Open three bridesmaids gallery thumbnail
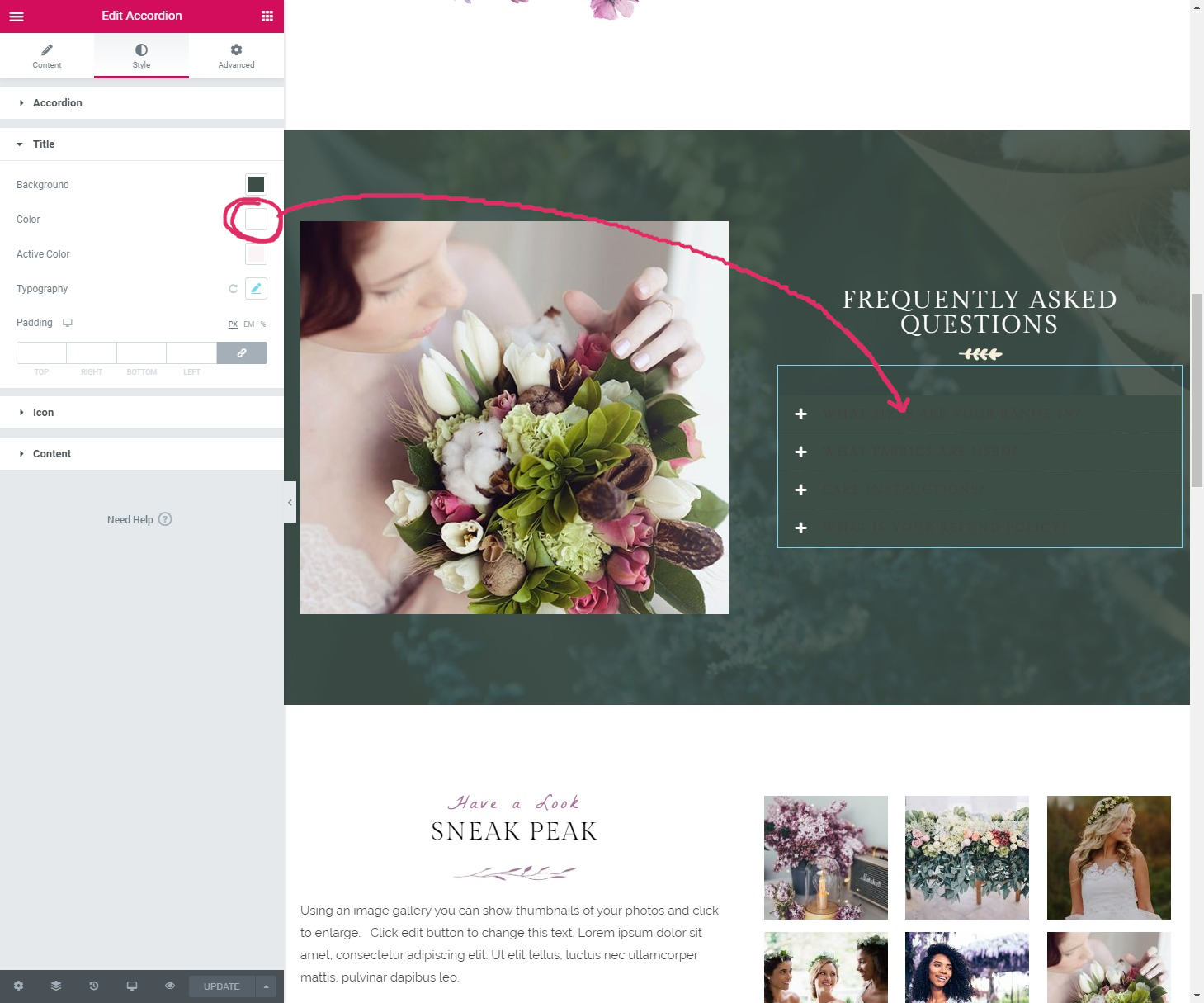Viewport: 1204px width, 1003px height. click(x=826, y=968)
